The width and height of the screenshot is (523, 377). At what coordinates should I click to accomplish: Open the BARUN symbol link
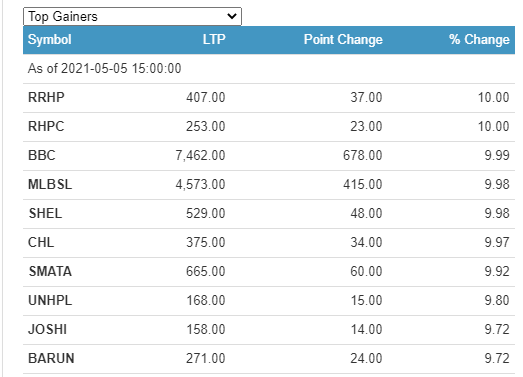pyautogui.click(x=51, y=359)
